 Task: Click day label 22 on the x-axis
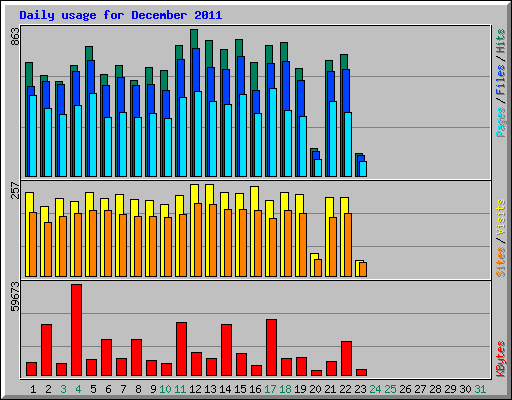click(x=345, y=389)
